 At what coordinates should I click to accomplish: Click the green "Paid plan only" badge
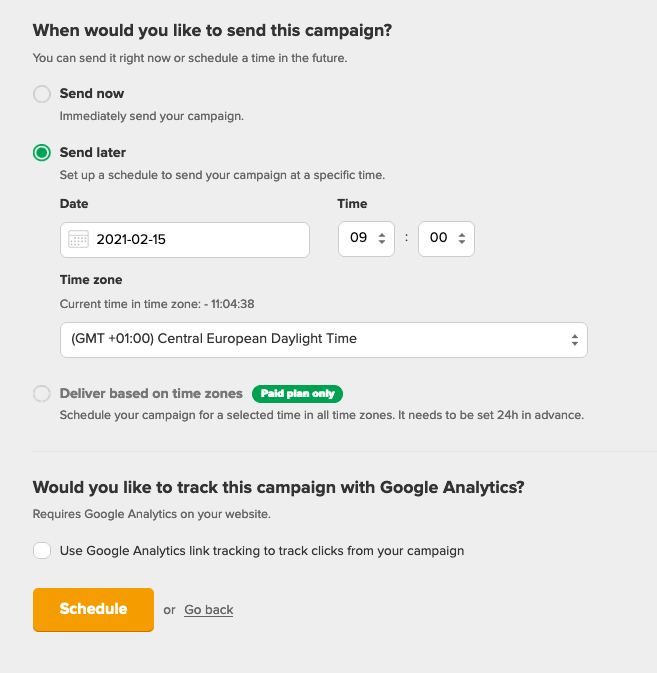tap(297, 394)
